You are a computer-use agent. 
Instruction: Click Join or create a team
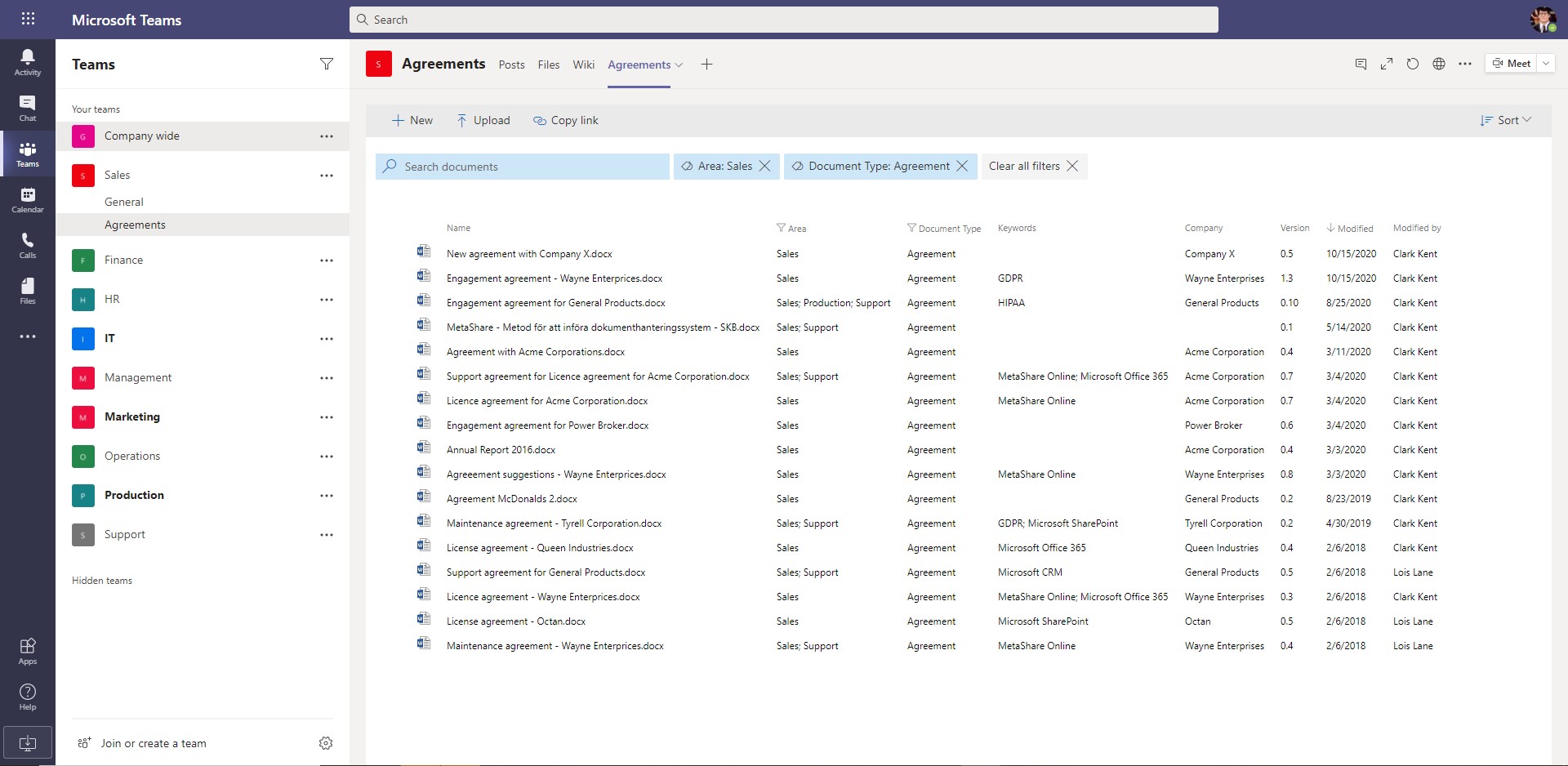142,743
